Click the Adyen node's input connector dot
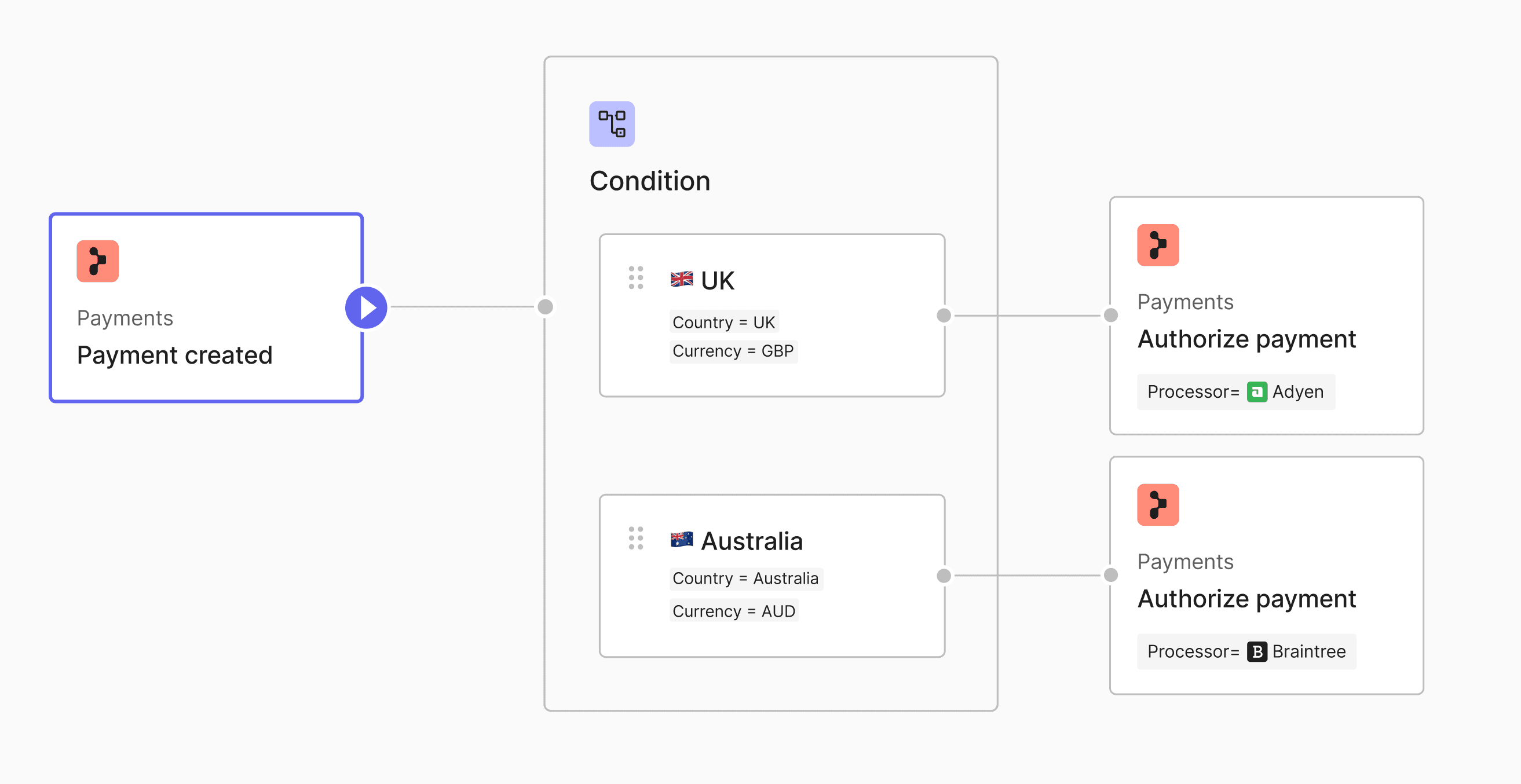Screen dimensions: 1521x784 (x=1111, y=316)
